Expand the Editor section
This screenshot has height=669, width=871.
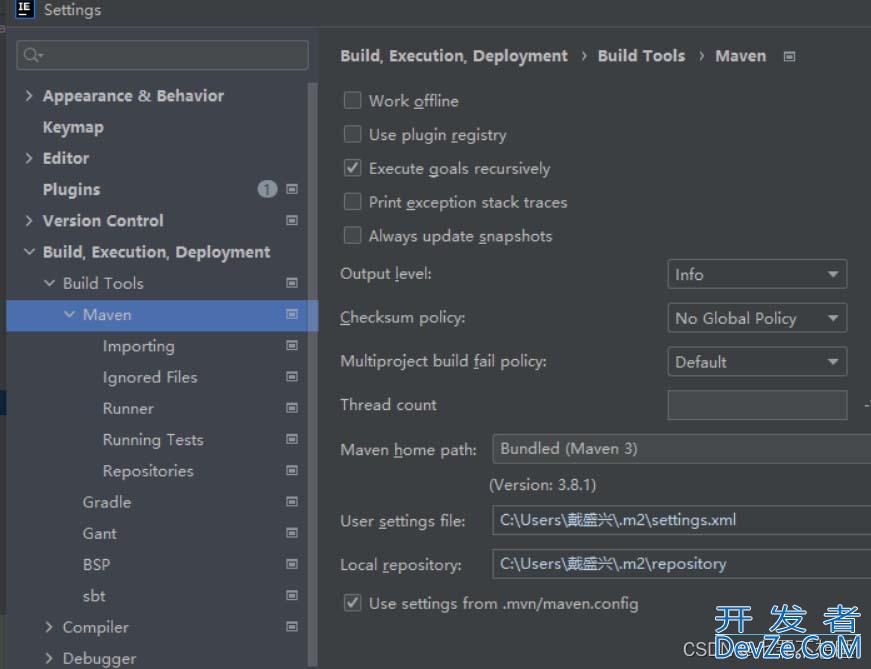[29, 158]
